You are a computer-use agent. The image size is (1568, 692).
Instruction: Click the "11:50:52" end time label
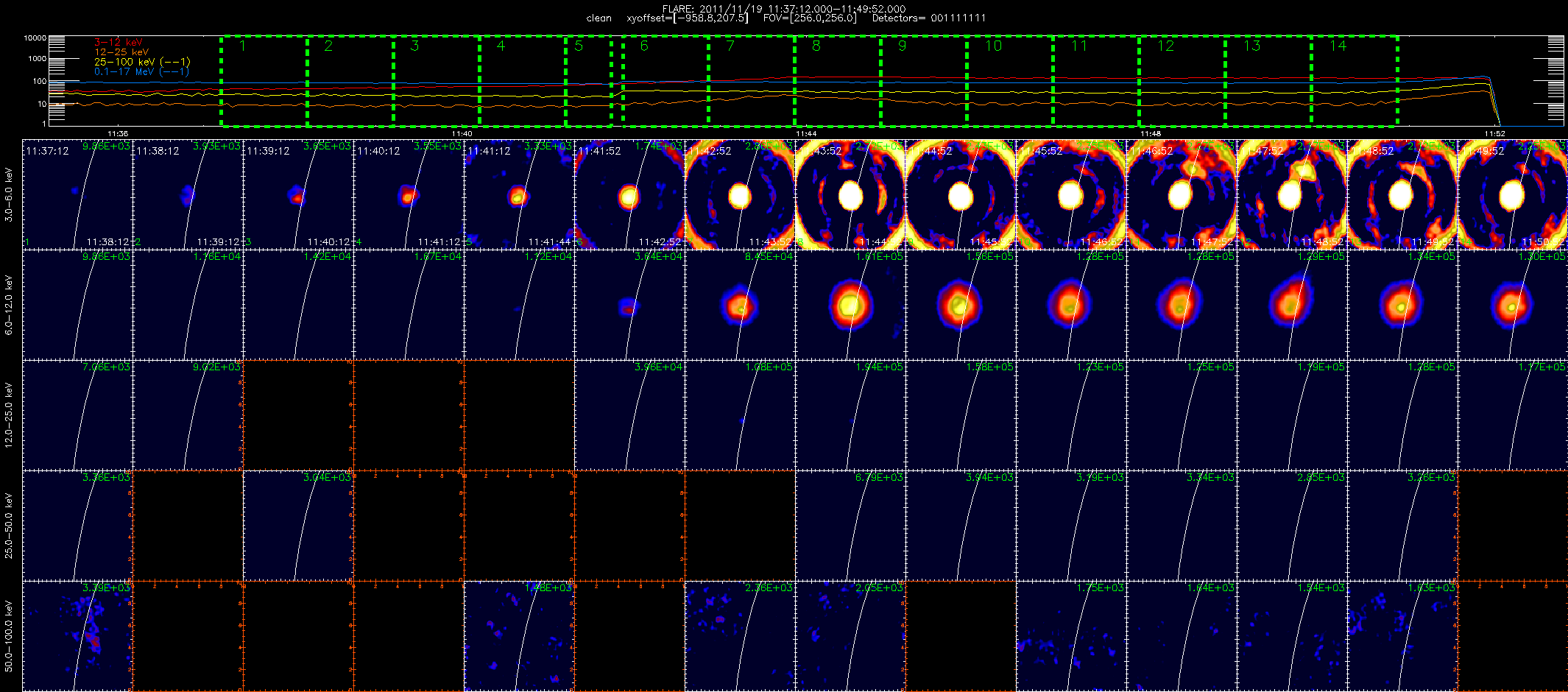click(1544, 242)
